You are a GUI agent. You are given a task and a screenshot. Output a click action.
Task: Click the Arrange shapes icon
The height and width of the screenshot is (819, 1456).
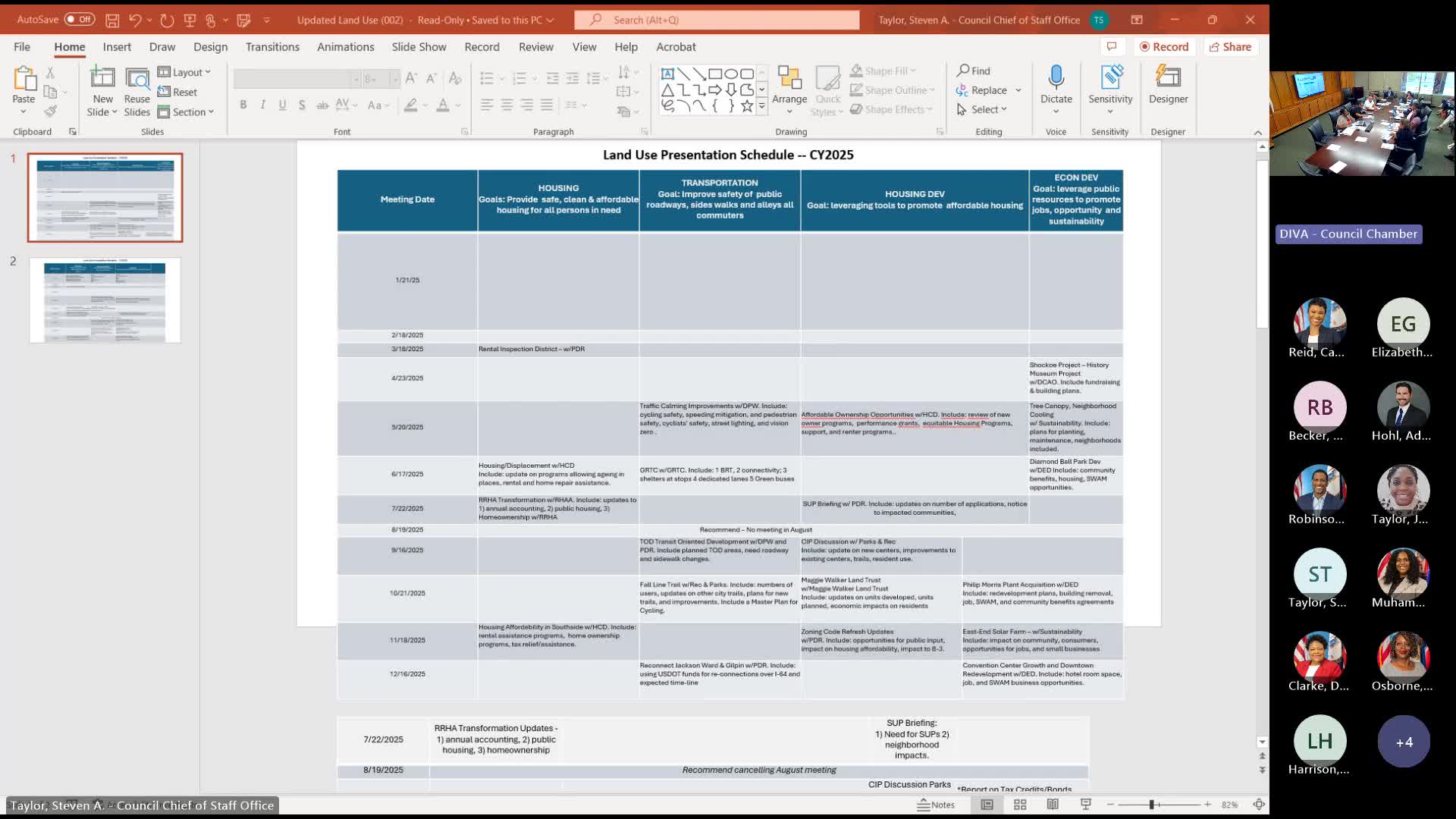789,79
